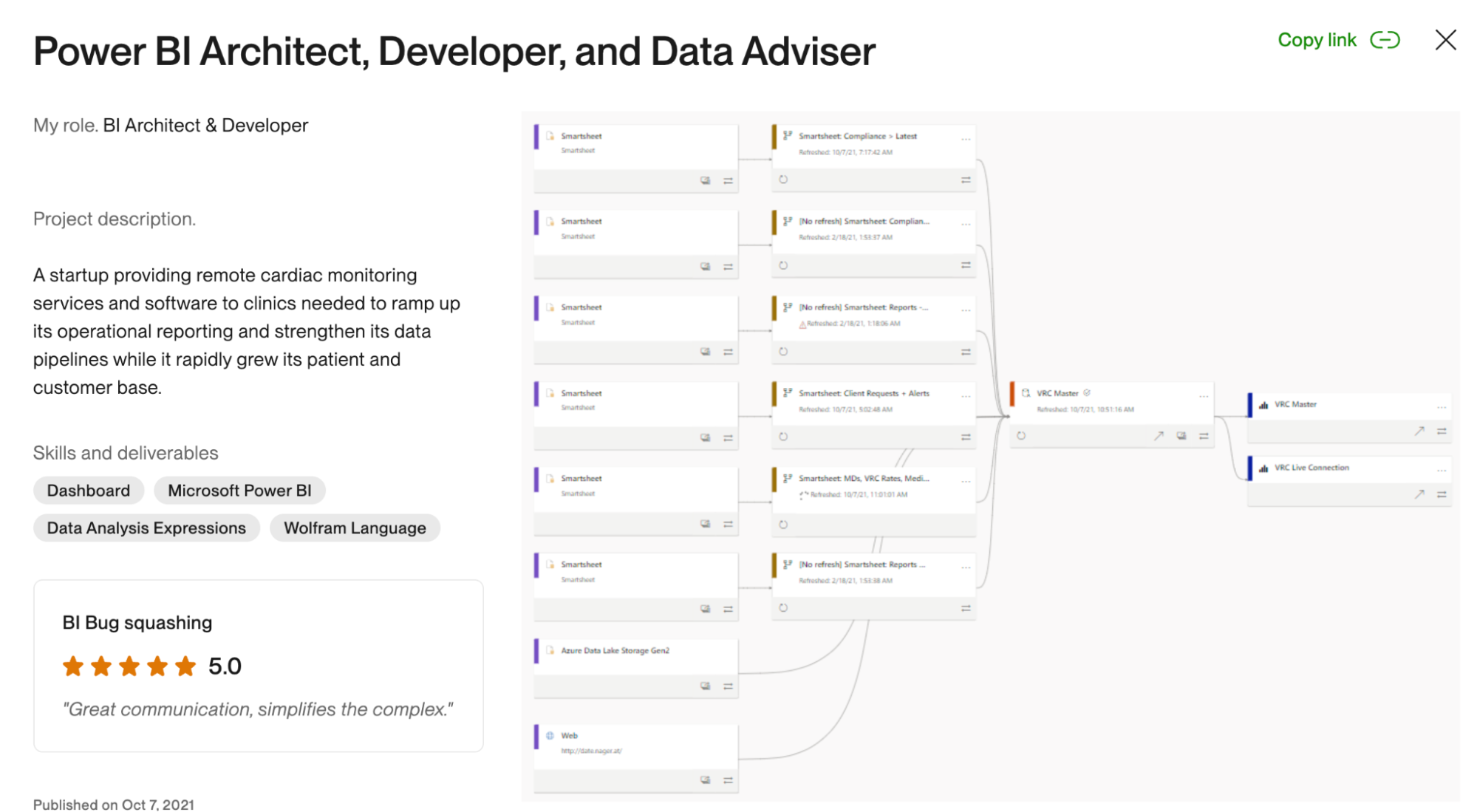Click the Power BI Architect, Developer, and Data Adviser title
Screen dimensions: 1477x812
454,52
